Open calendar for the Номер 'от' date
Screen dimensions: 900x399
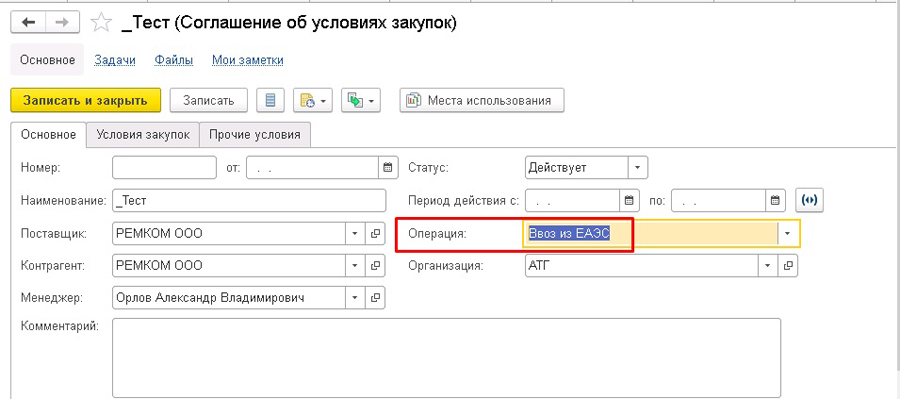click(388, 168)
